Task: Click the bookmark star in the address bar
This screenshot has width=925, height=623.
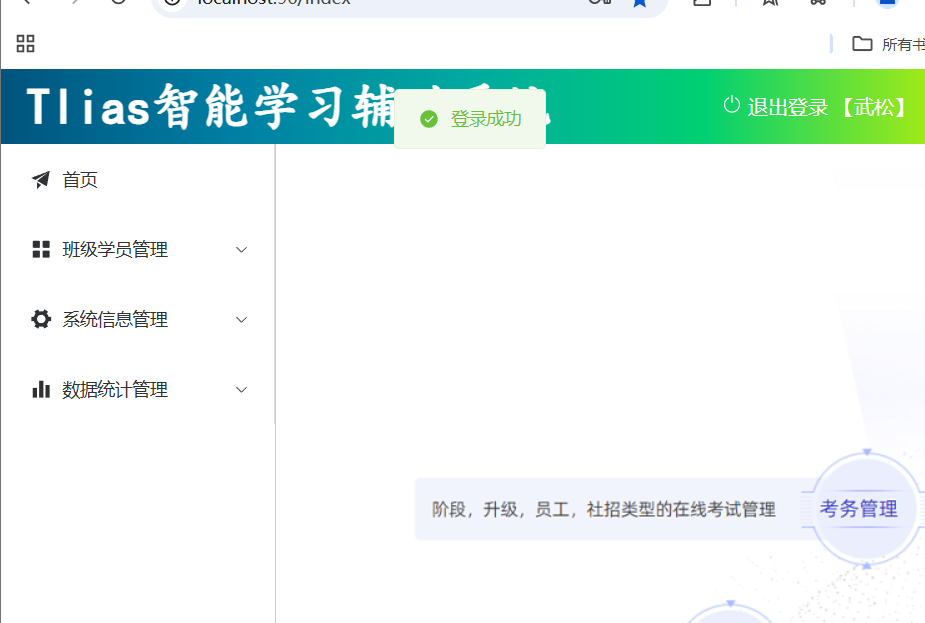Action: 639,4
